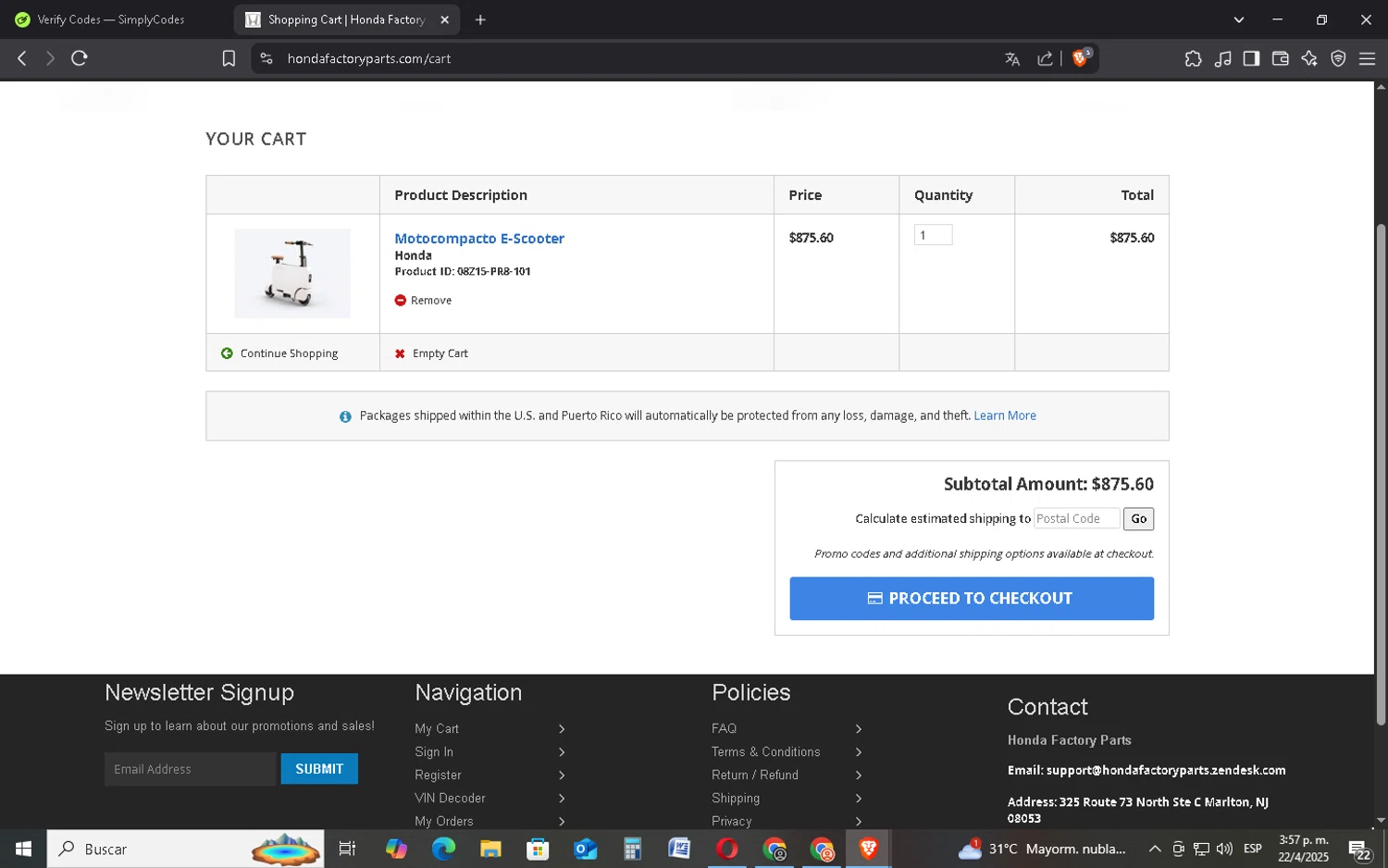Click the Go shipping estimate button
This screenshot has width=1388, height=868.
[x=1138, y=518]
